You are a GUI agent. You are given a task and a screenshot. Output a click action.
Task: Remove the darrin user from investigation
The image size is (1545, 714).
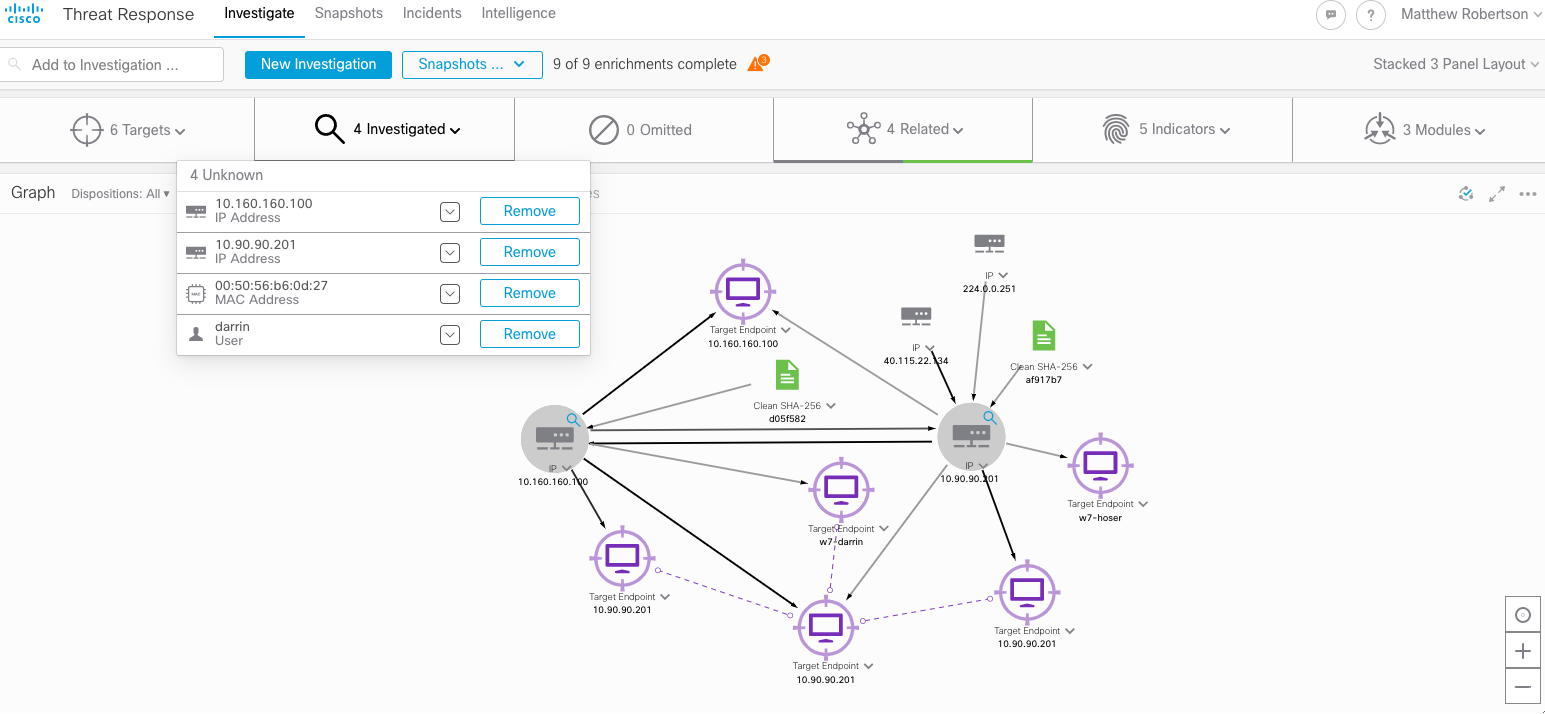(x=529, y=334)
